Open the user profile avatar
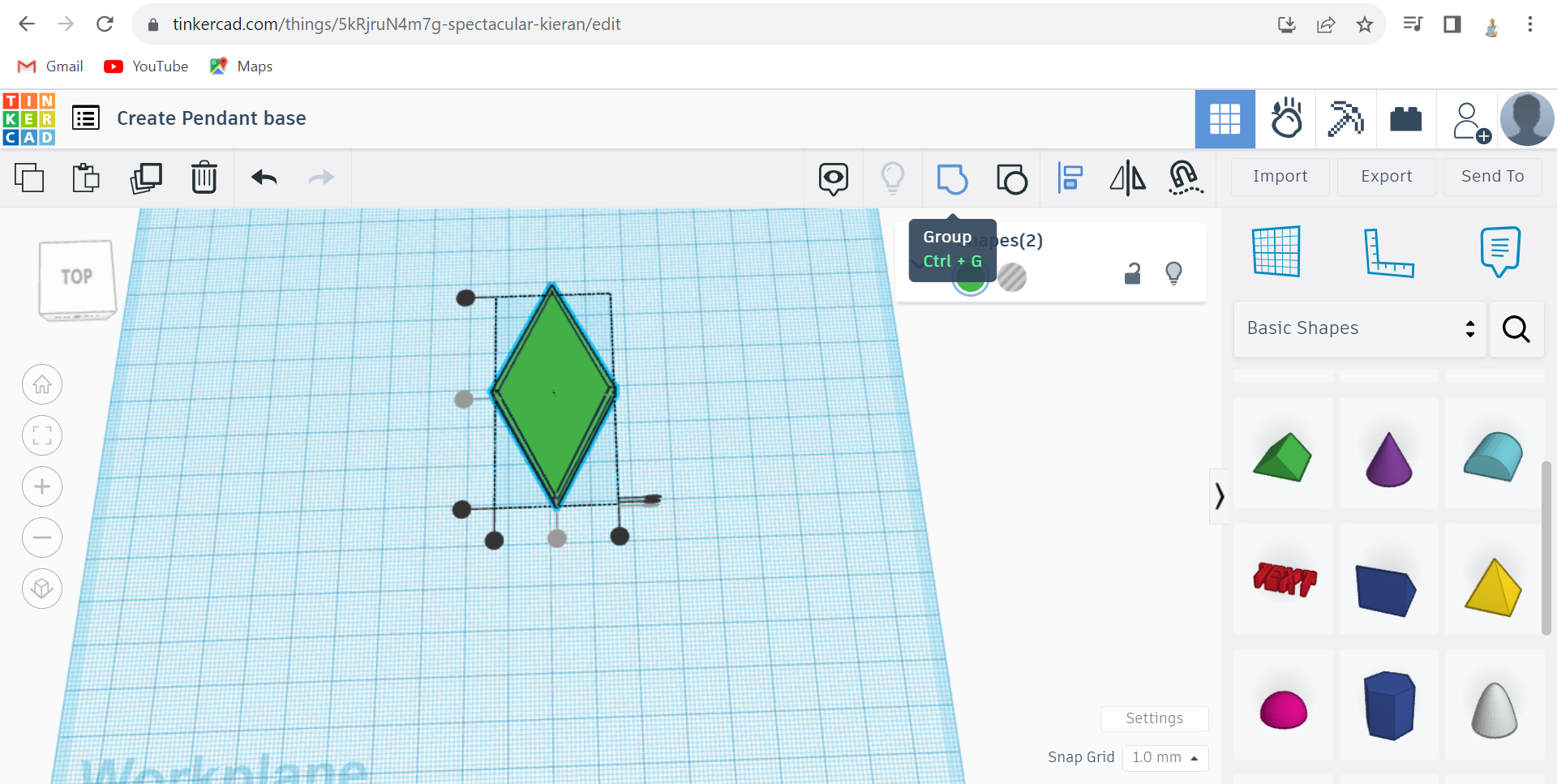Viewport: 1557px width, 784px height. coord(1527,119)
